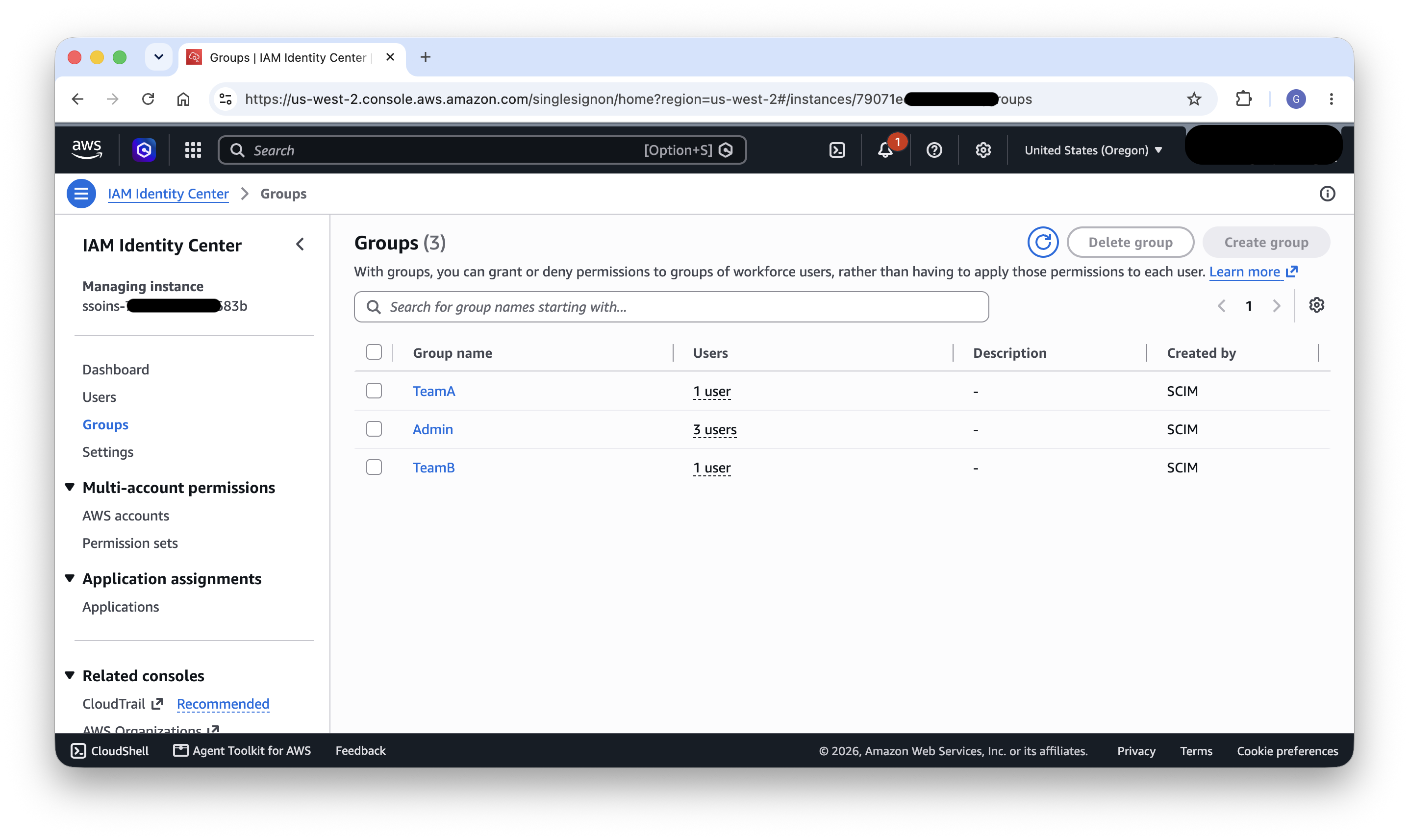Collapse the Related consoles section
The image size is (1409, 840).
70,675
